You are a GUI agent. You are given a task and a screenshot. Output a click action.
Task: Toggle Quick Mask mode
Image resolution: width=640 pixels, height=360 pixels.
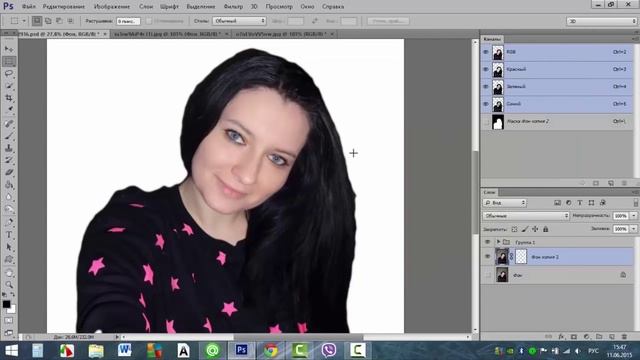click(x=9, y=321)
